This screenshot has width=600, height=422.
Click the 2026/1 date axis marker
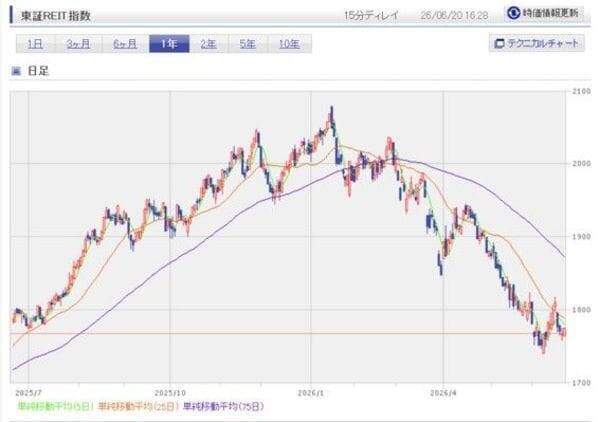click(x=311, y=393)
